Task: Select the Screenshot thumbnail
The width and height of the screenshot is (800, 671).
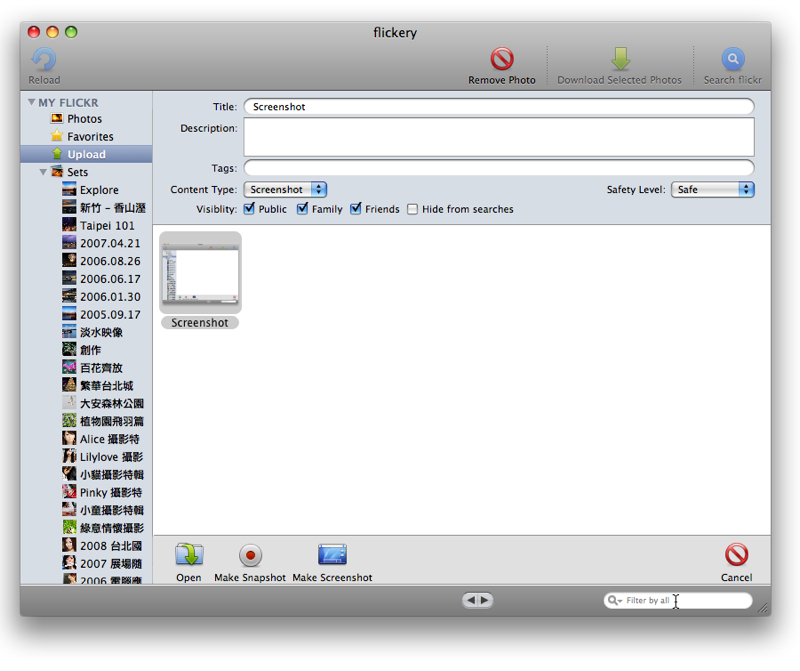Action: [x=201, y=272]
